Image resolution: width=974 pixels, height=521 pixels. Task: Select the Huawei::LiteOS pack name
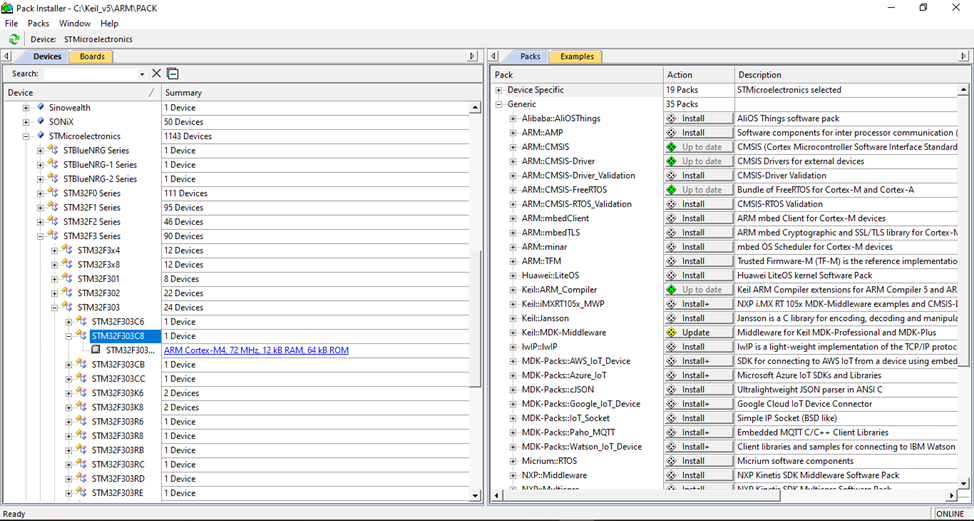[x=550, y=276]
